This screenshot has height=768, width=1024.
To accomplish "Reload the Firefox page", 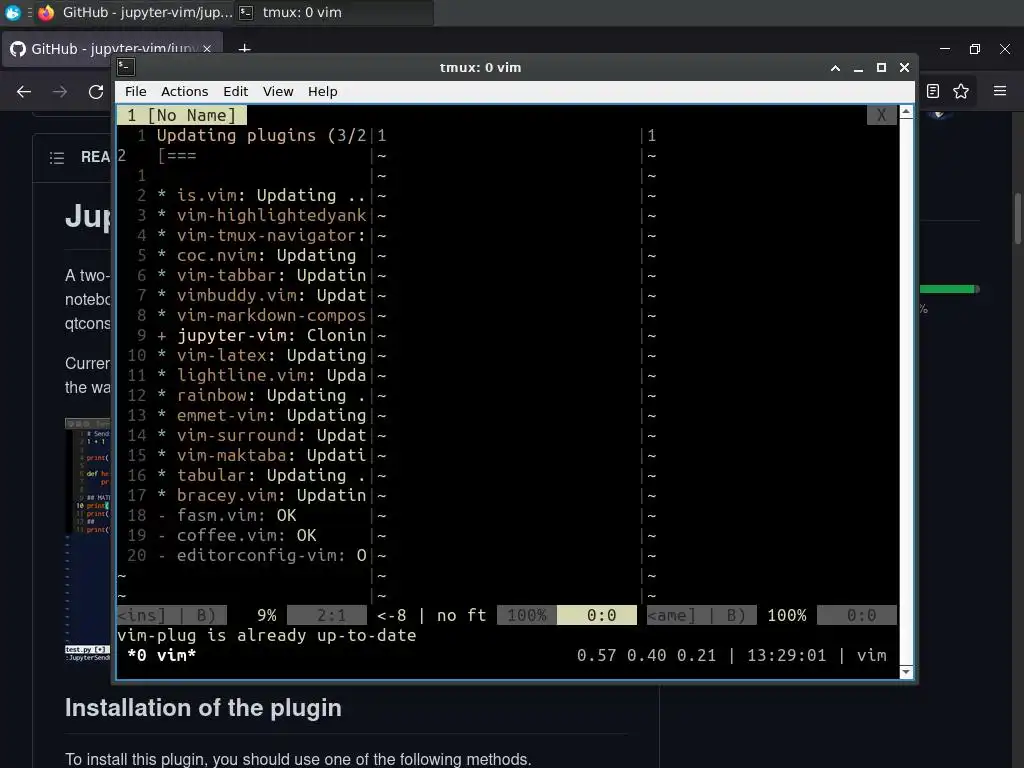I will pyautogui.click(x=96, y=92).
